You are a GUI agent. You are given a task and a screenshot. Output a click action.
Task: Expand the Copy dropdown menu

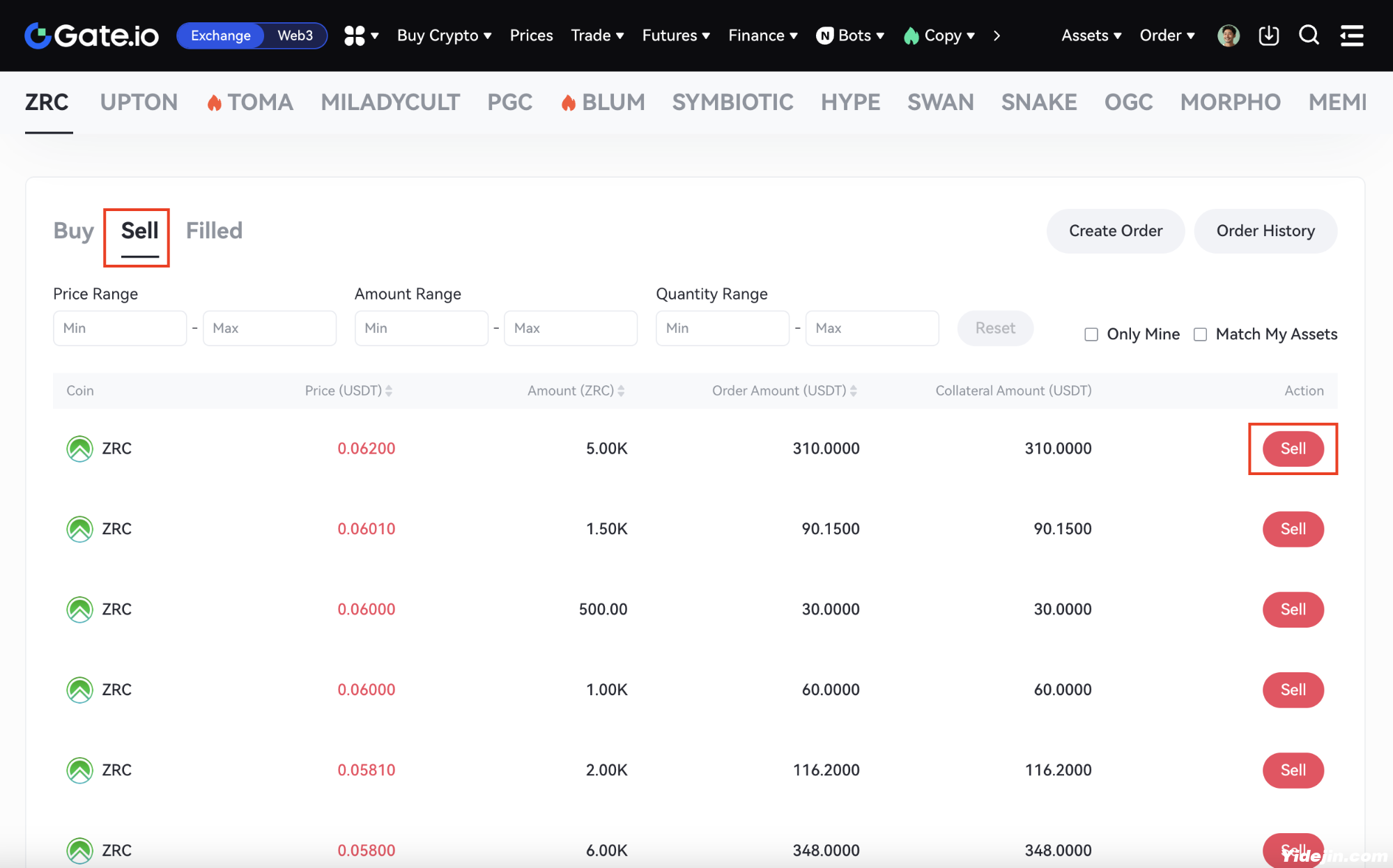(x=939, y=36)
